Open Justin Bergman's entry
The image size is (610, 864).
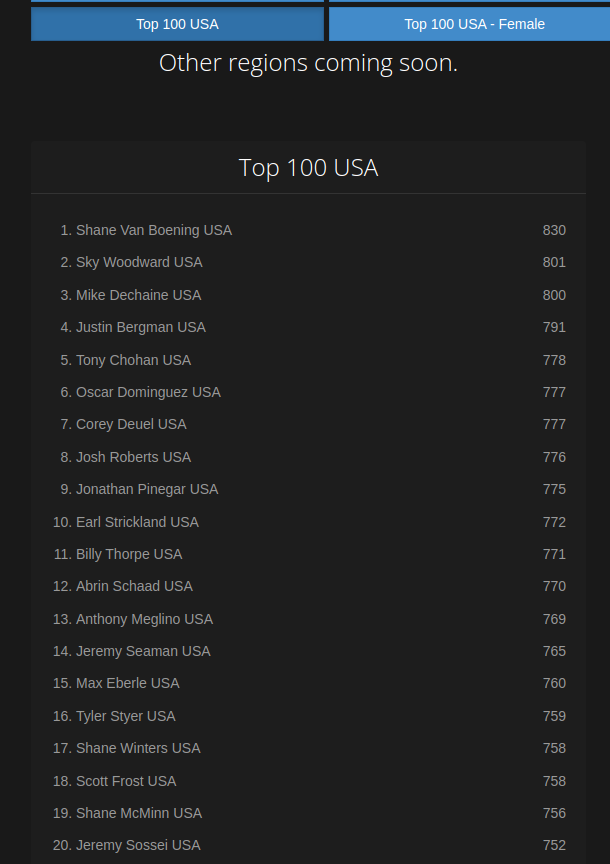[140, 327]
